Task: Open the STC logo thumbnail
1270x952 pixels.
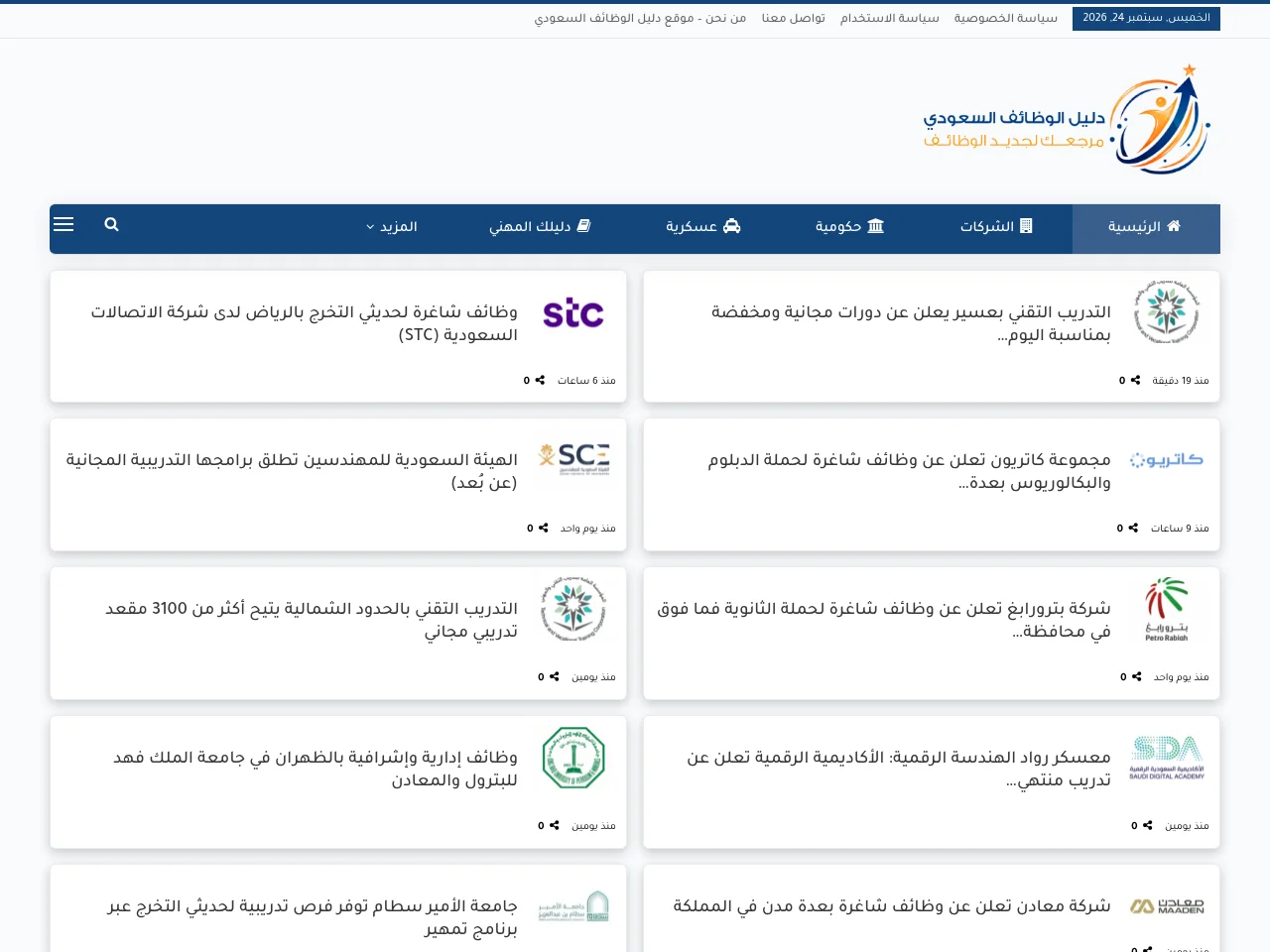Action: point(573,313)
